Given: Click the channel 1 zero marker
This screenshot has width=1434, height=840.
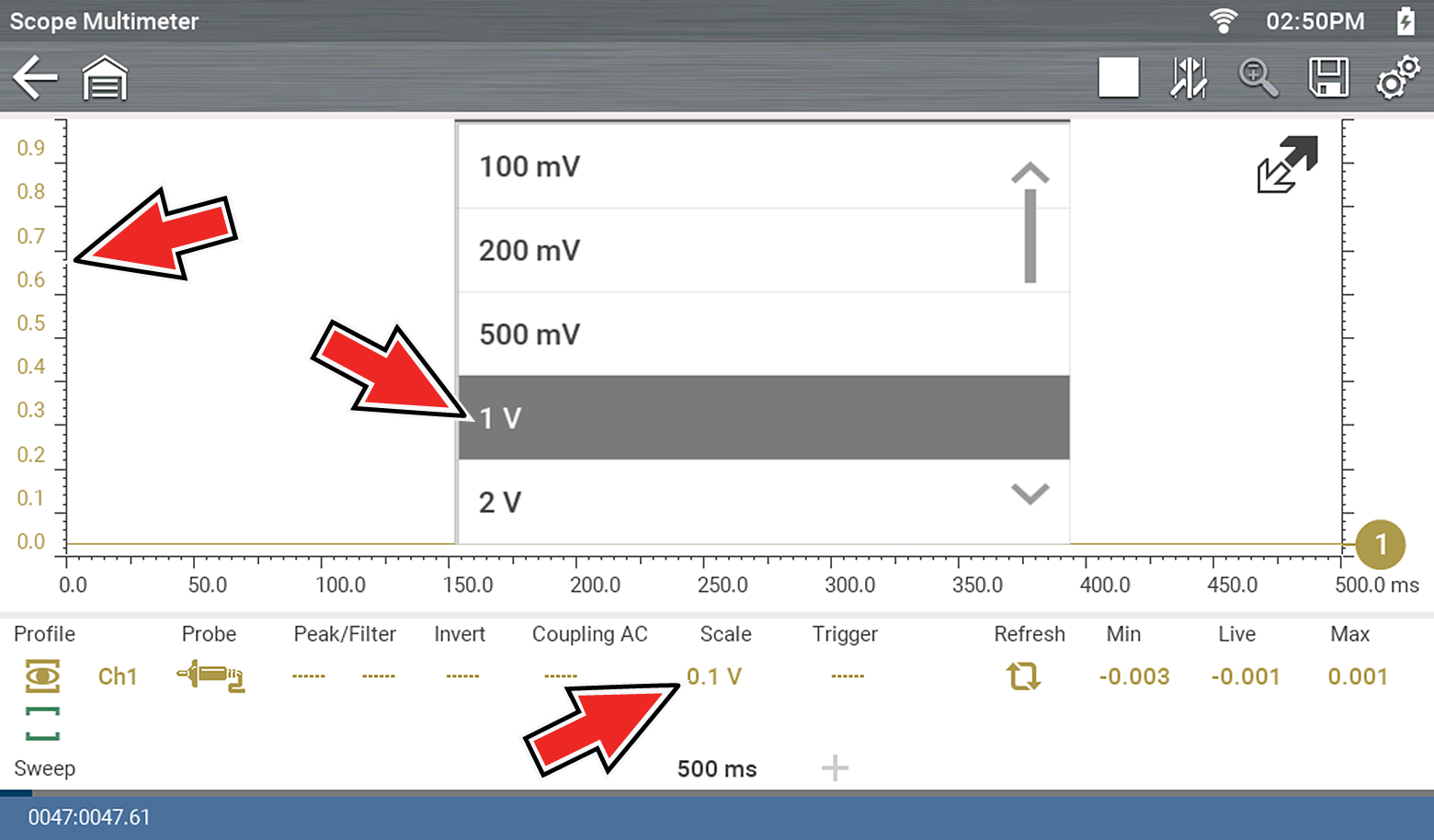Looking at the screenshot, I should 1380,544.
